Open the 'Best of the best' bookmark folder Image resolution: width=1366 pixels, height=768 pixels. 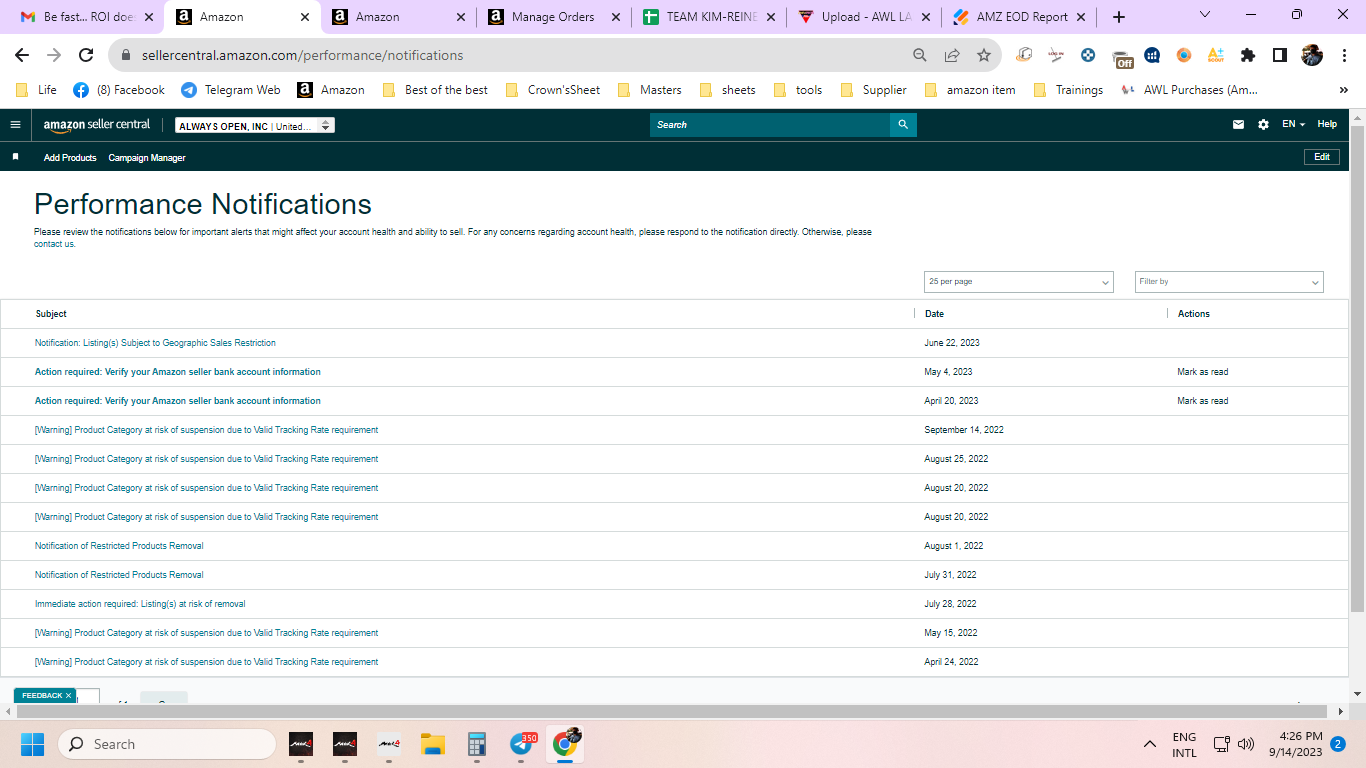coord(436,90)
